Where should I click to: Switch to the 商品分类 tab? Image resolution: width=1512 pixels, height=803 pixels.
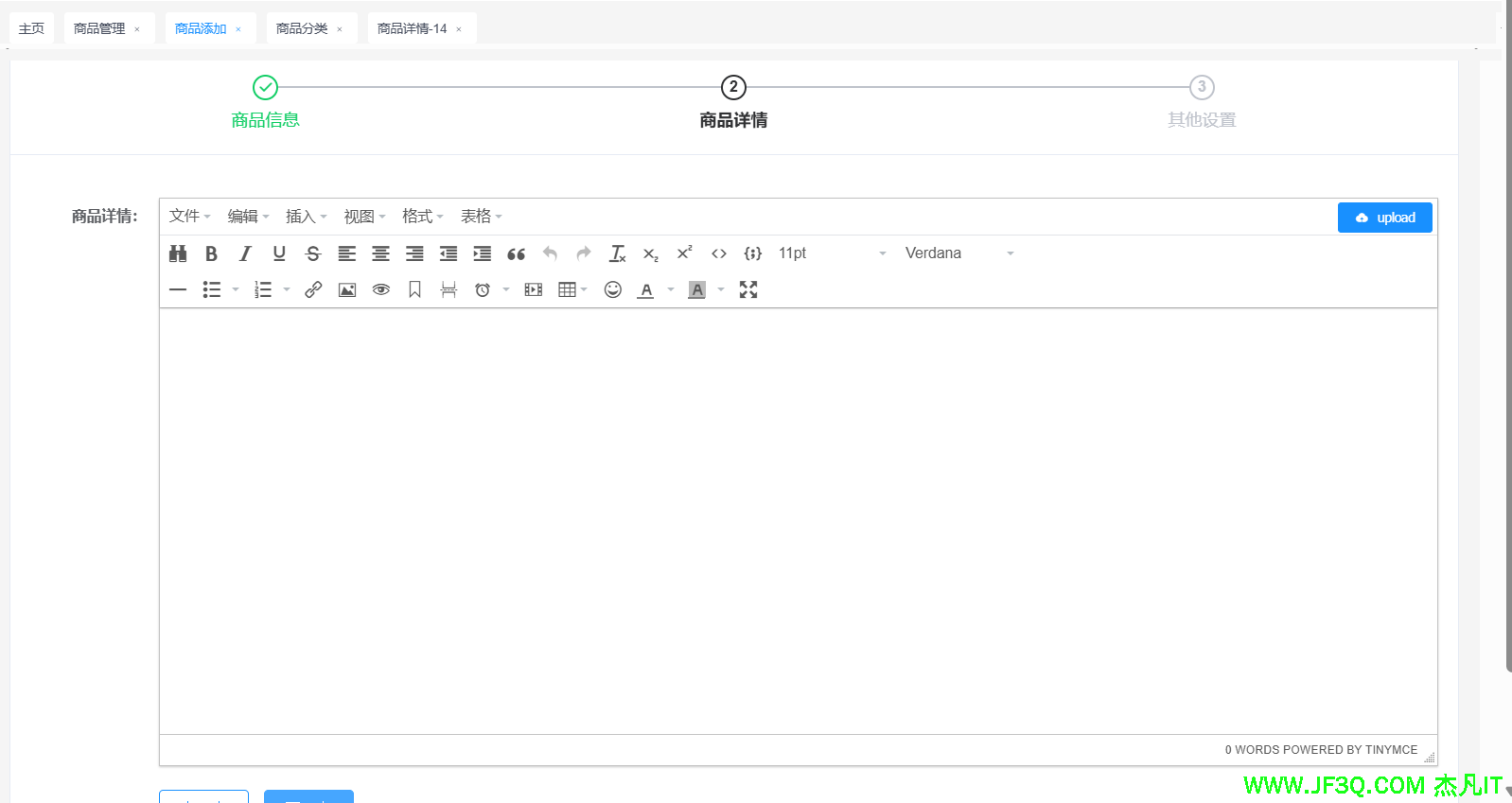(302, 28)
